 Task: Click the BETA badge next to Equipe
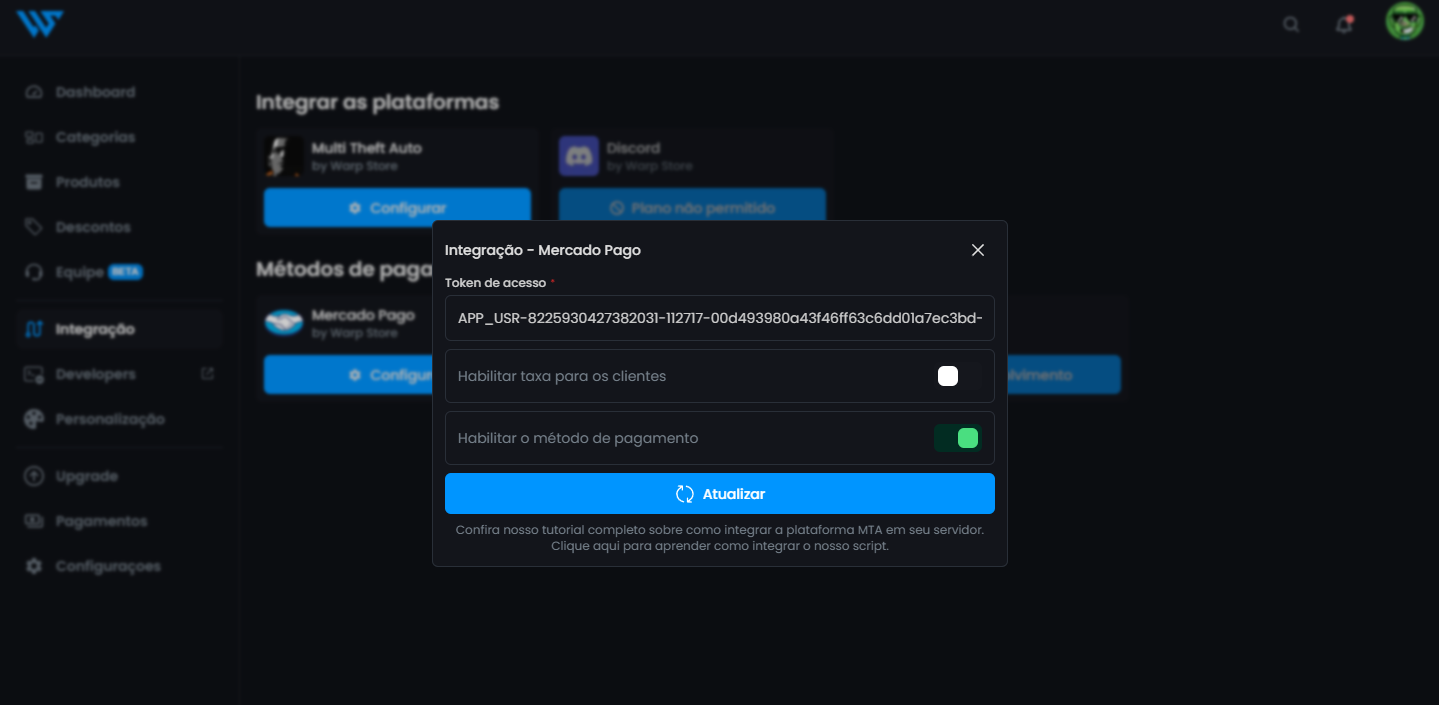click(125, 272)
